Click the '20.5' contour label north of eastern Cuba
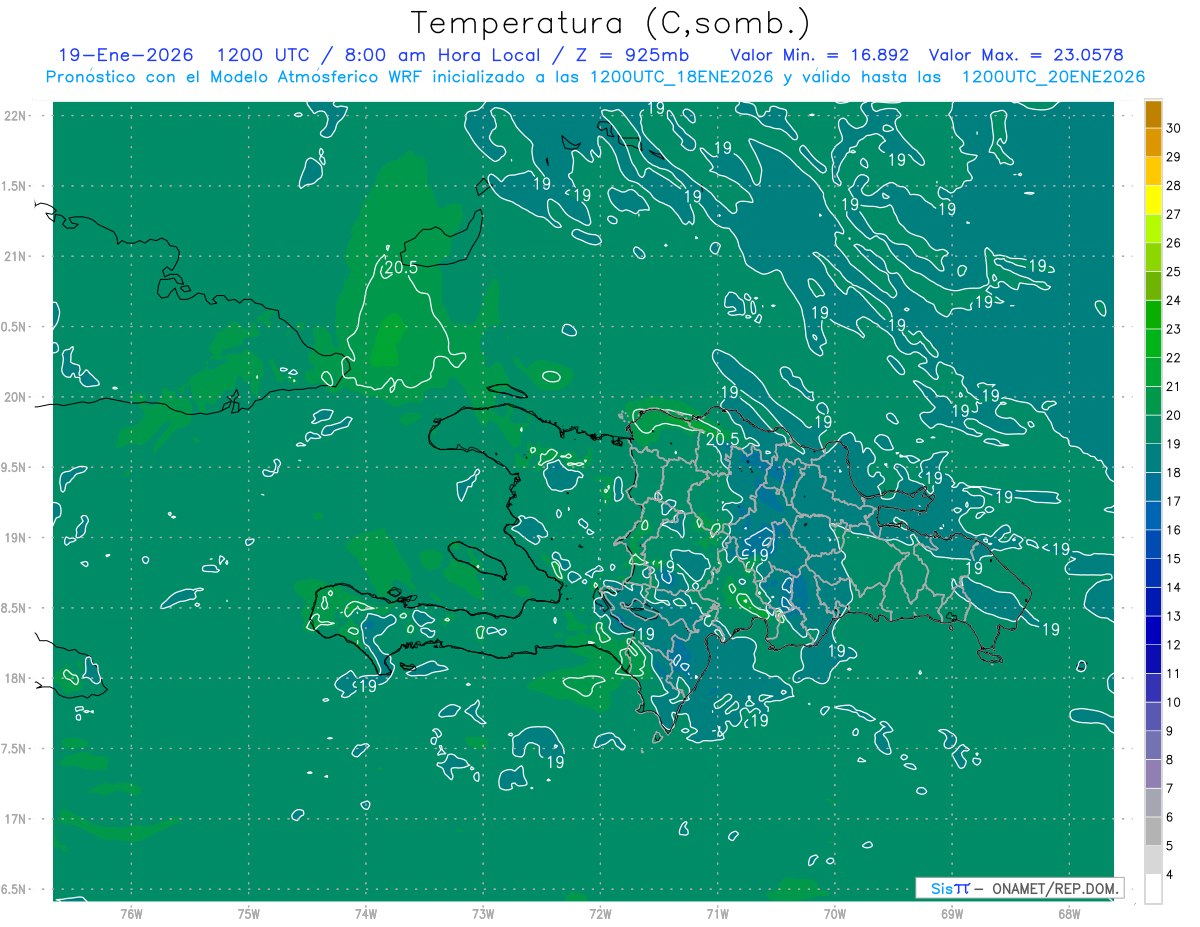The width and height of the screenshot is (1200, 927). pyautogui.click(x=399, y=267)
